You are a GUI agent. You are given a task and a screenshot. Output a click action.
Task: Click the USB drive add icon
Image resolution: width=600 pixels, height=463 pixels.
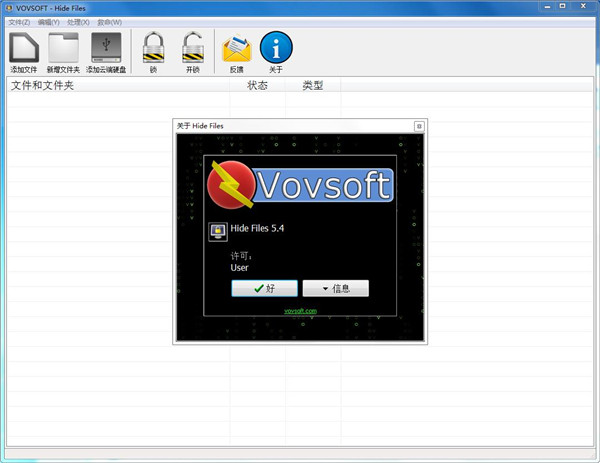[x=106, y=48]
